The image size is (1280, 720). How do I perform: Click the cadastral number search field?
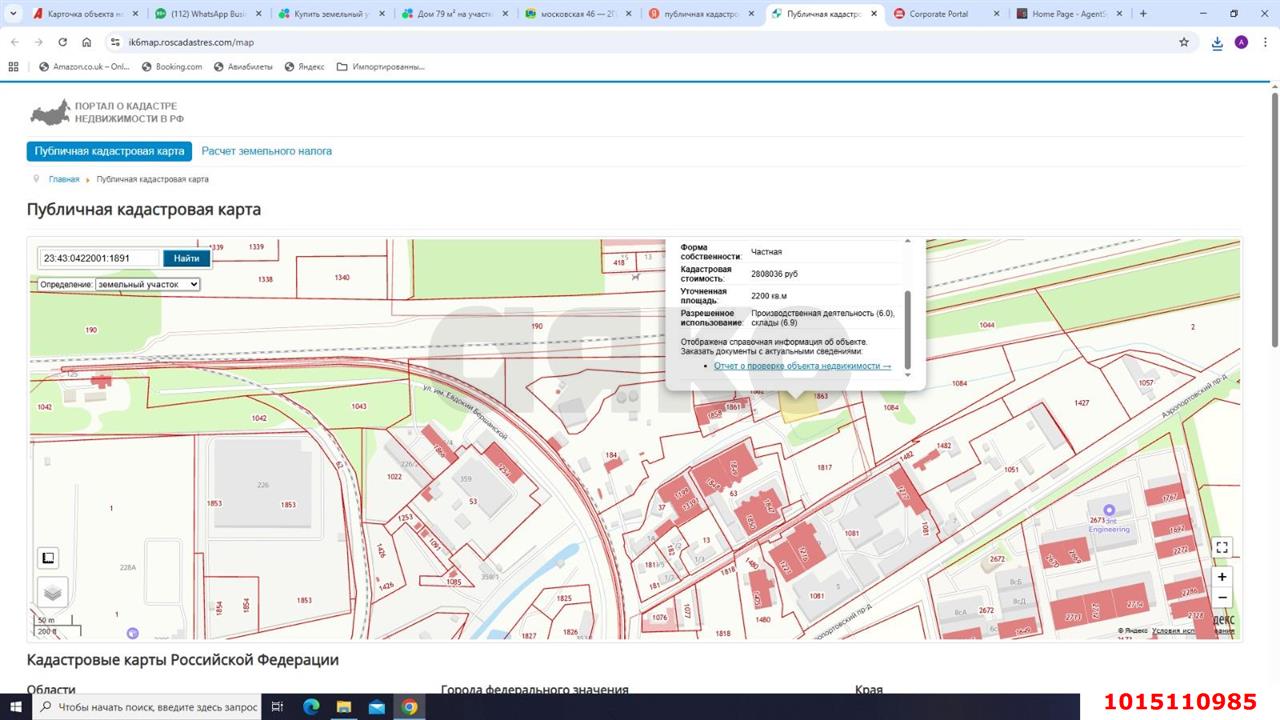click(99, 258)
